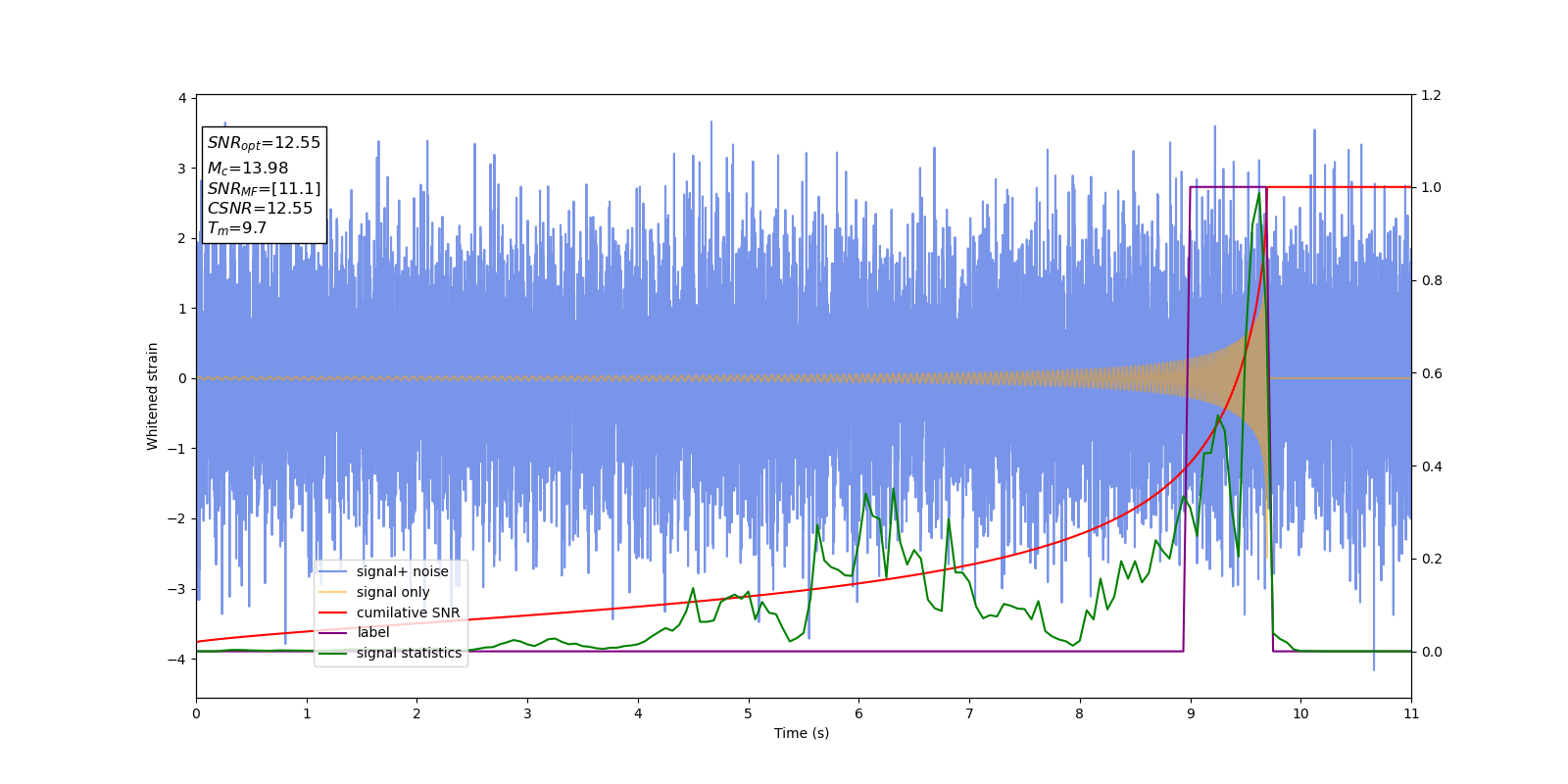Click x-axis tick label 9
Screen dimensions: 1568x784
tap(1191, 713)
